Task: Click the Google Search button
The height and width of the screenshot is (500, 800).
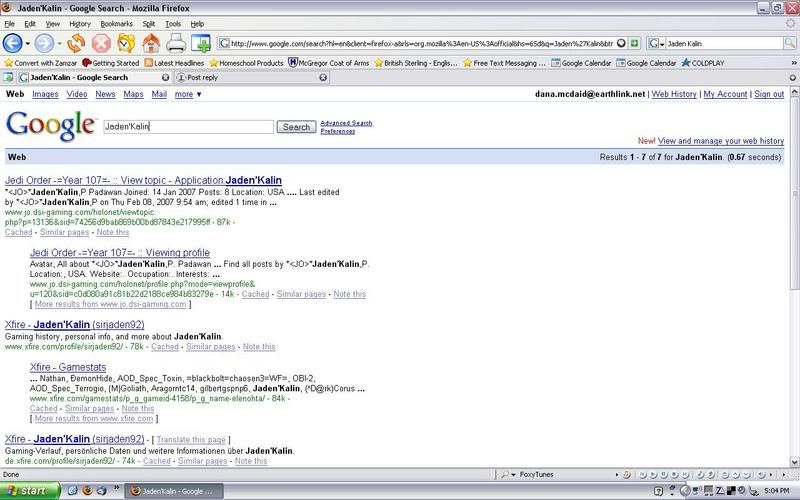Action: [296, 127]
